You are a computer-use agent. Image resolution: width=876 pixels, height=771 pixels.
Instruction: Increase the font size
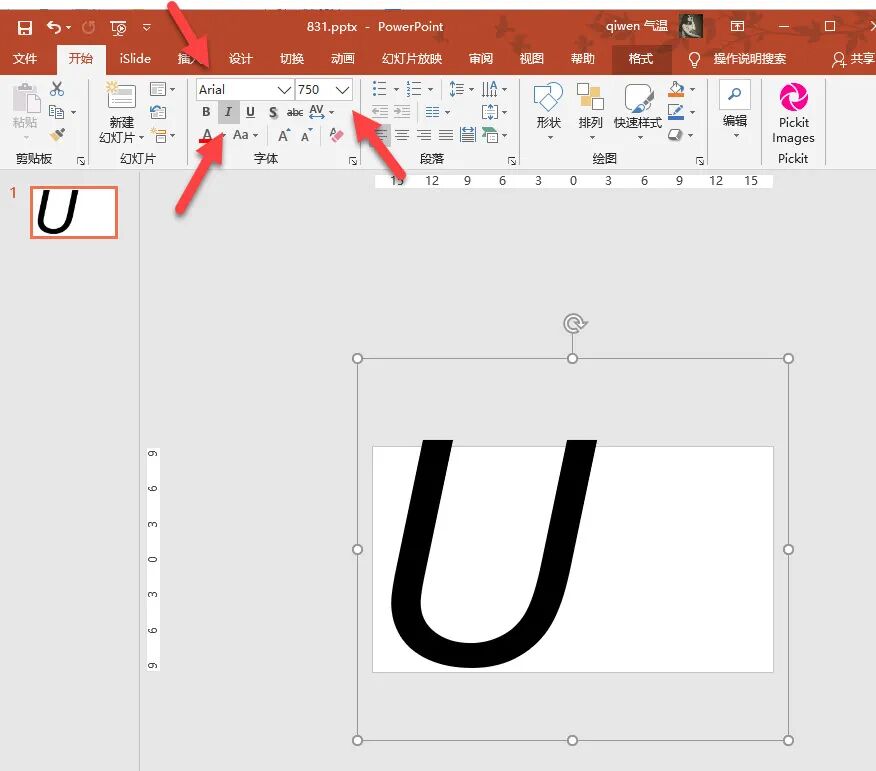[x=284, y=135]
